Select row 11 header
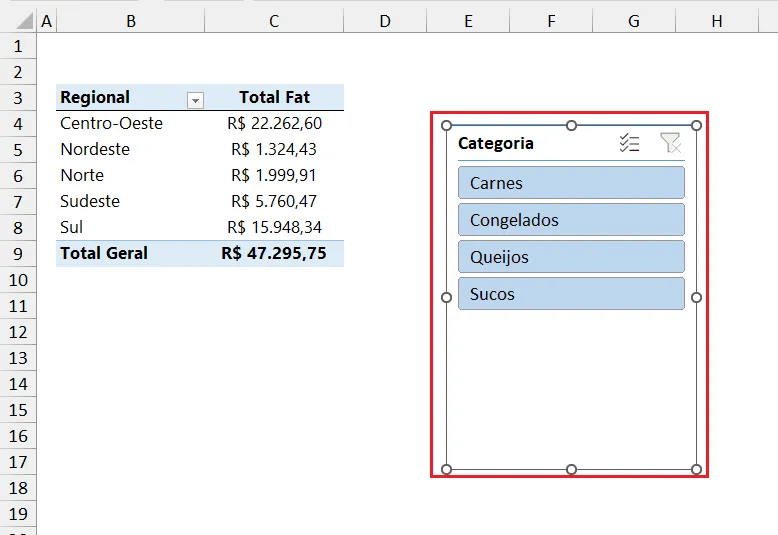 [x=18, y=306]
